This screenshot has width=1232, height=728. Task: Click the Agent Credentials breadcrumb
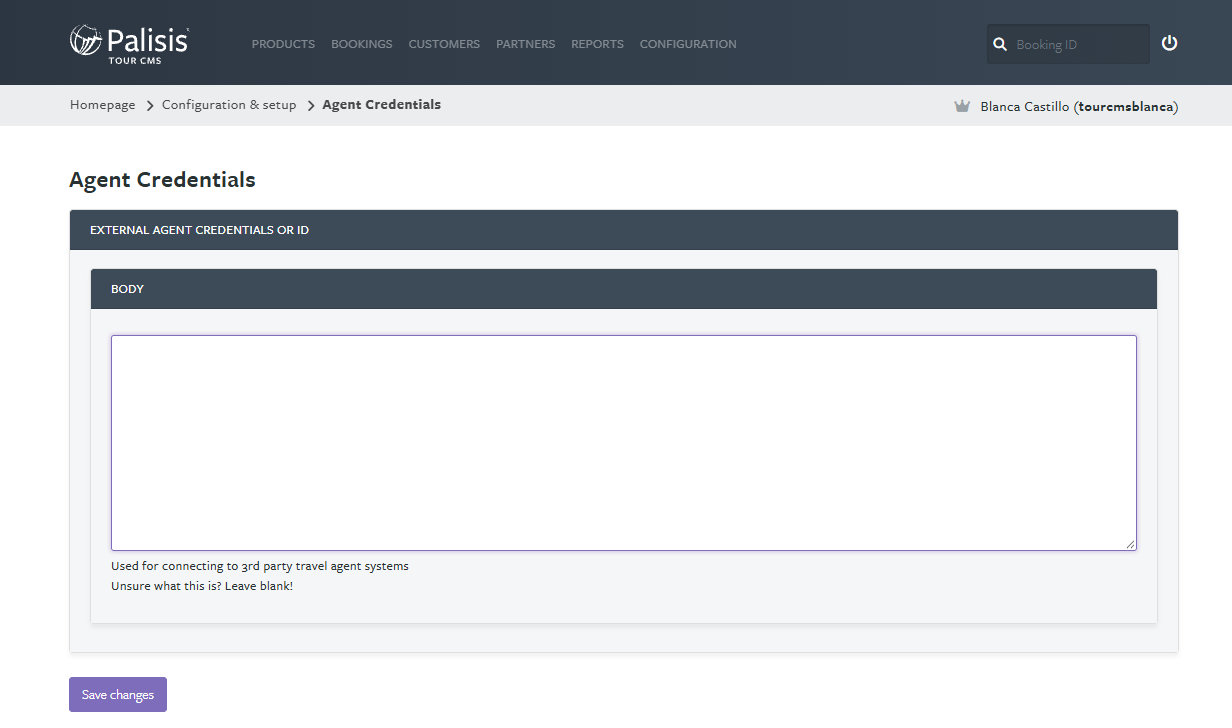pos(381,105)
